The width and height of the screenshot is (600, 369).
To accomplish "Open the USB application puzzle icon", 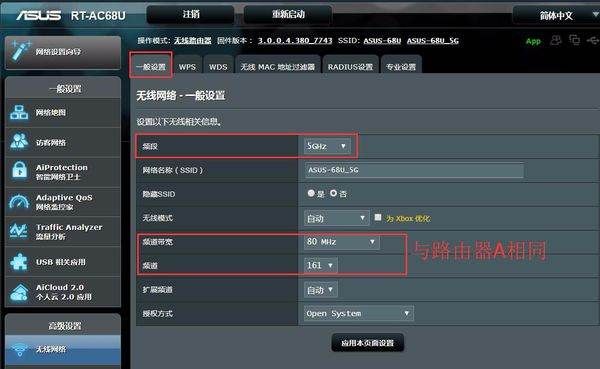I will [x=19, y=262].
